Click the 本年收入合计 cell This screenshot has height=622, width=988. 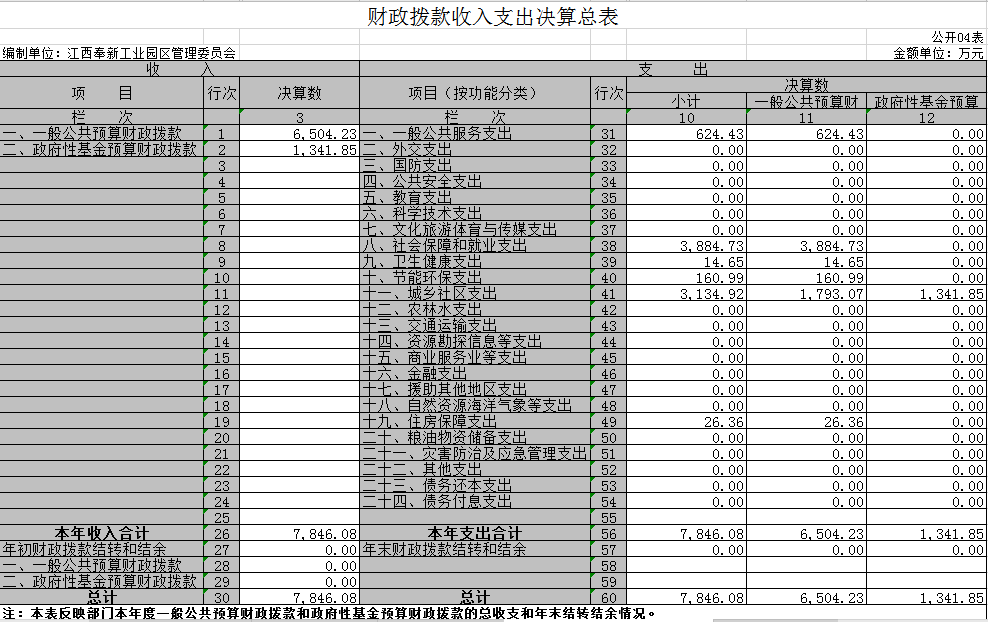pyautogui.click(x=101, y=534)
